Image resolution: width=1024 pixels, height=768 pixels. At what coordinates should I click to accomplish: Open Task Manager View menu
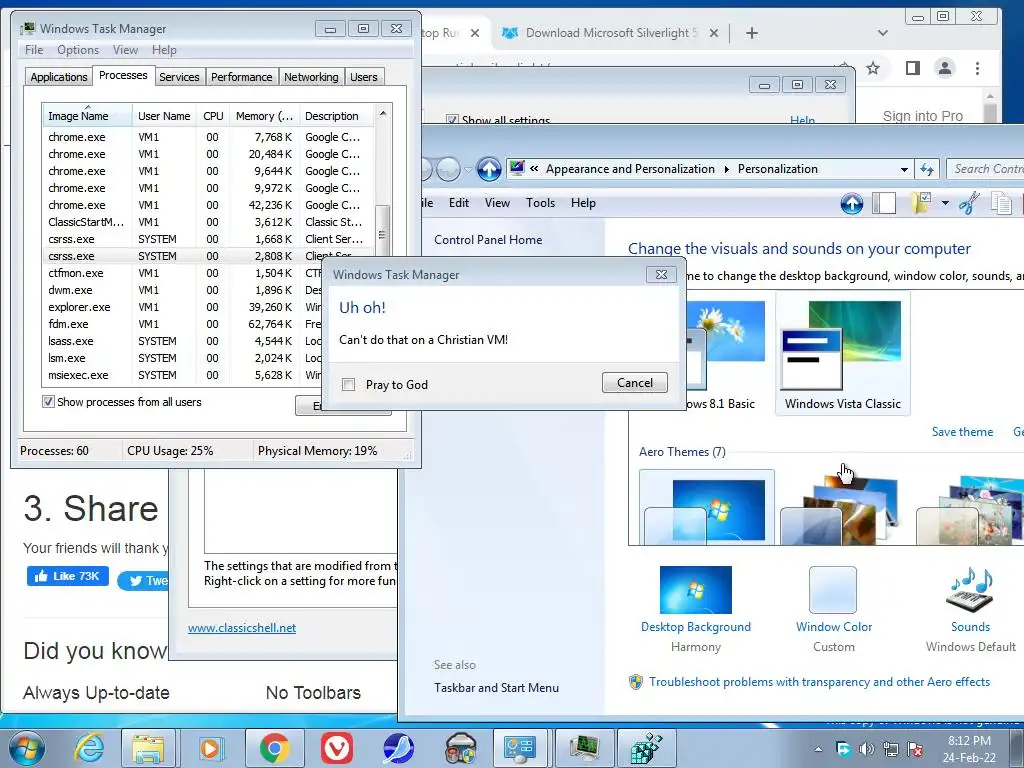point(125,50)
